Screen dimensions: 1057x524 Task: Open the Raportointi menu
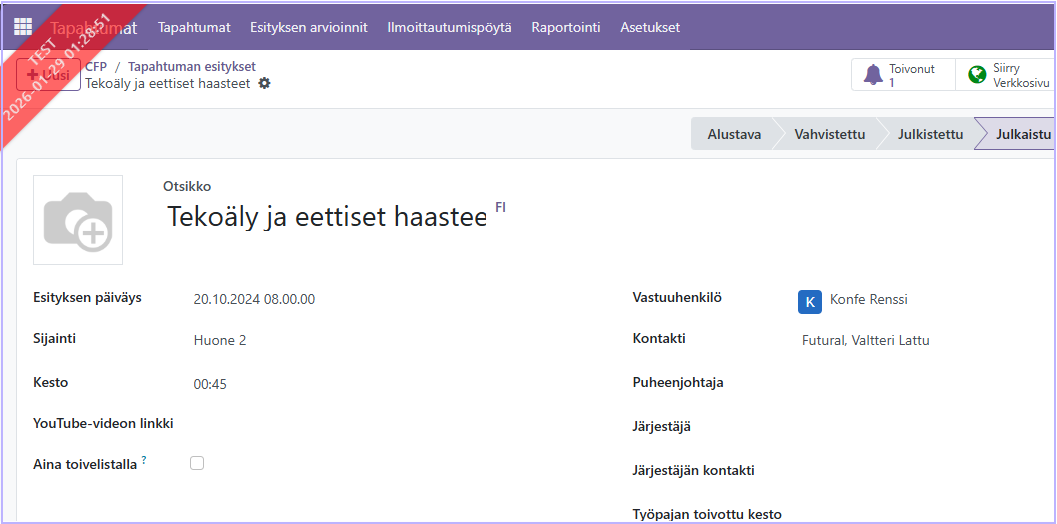point(565,27)
